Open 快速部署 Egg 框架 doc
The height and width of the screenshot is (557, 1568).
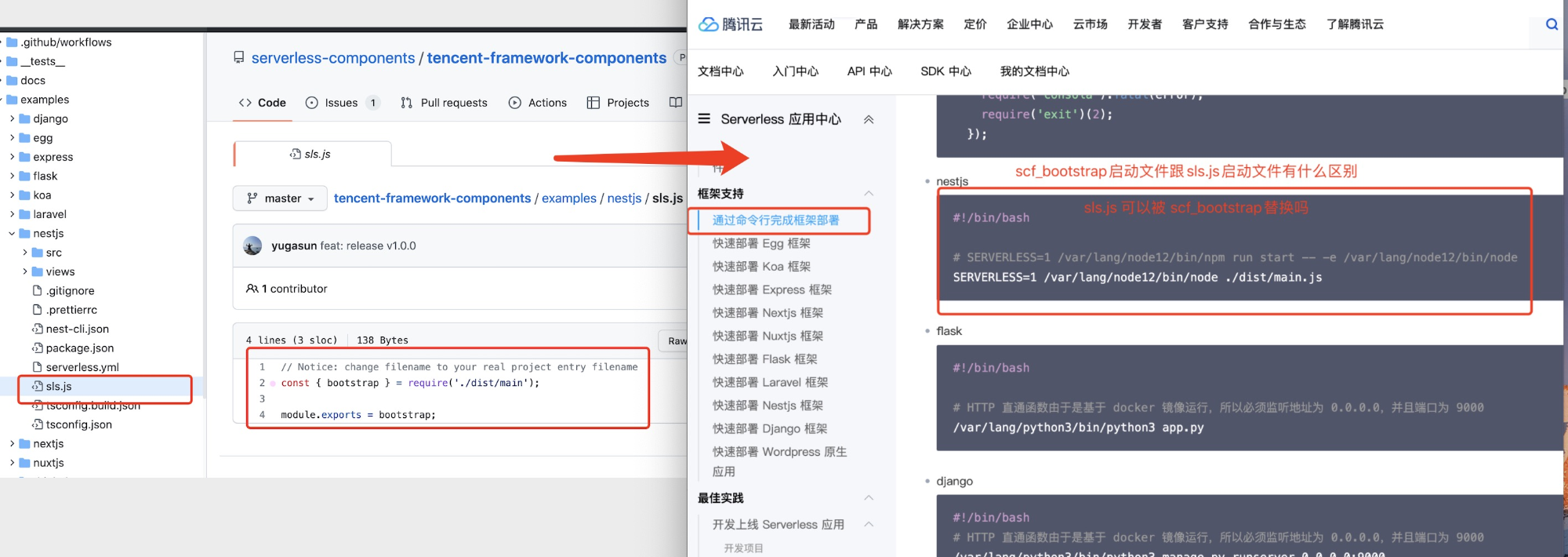[x=761, y=243]
